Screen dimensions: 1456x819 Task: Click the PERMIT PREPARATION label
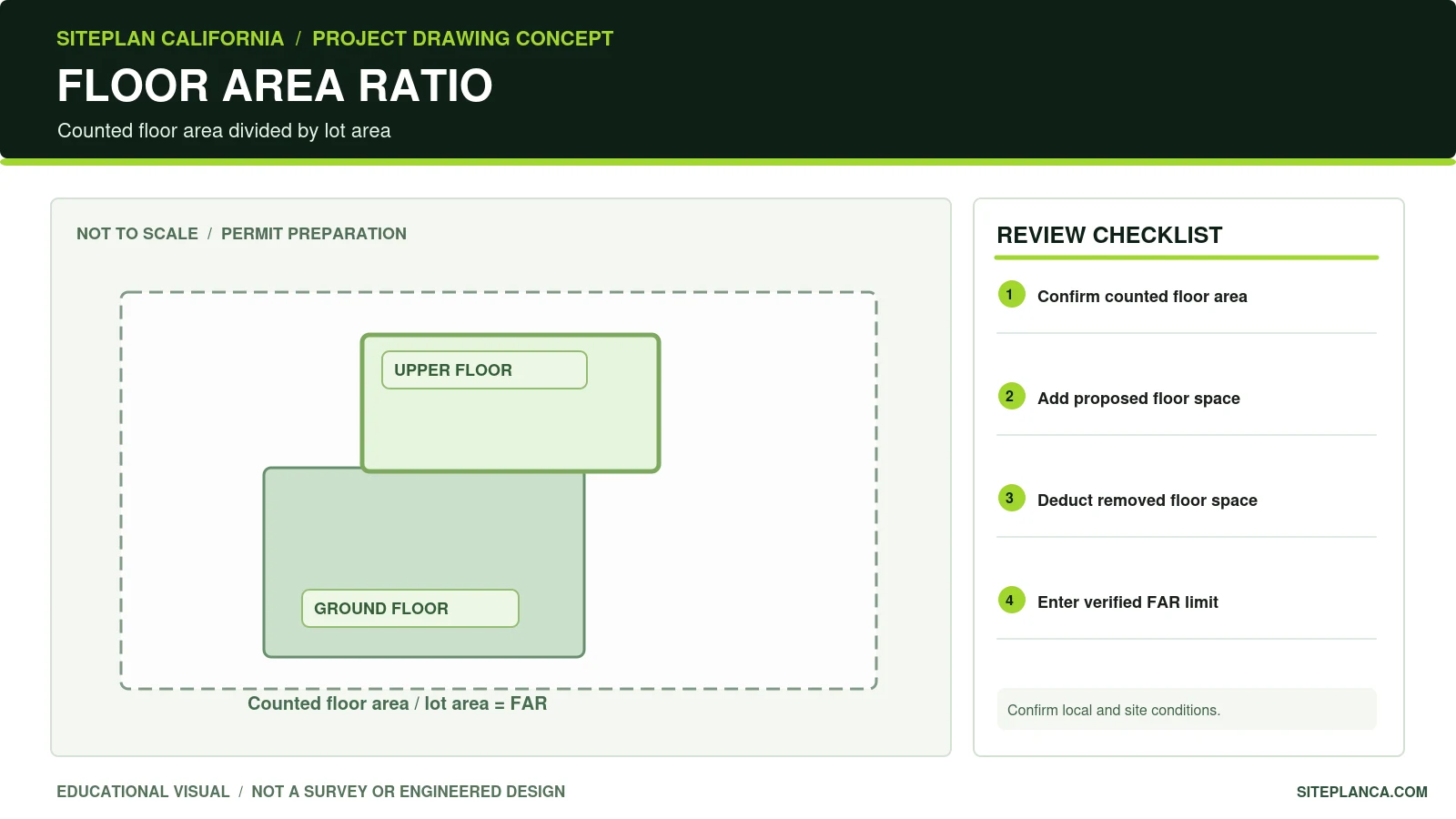[314, 234]
